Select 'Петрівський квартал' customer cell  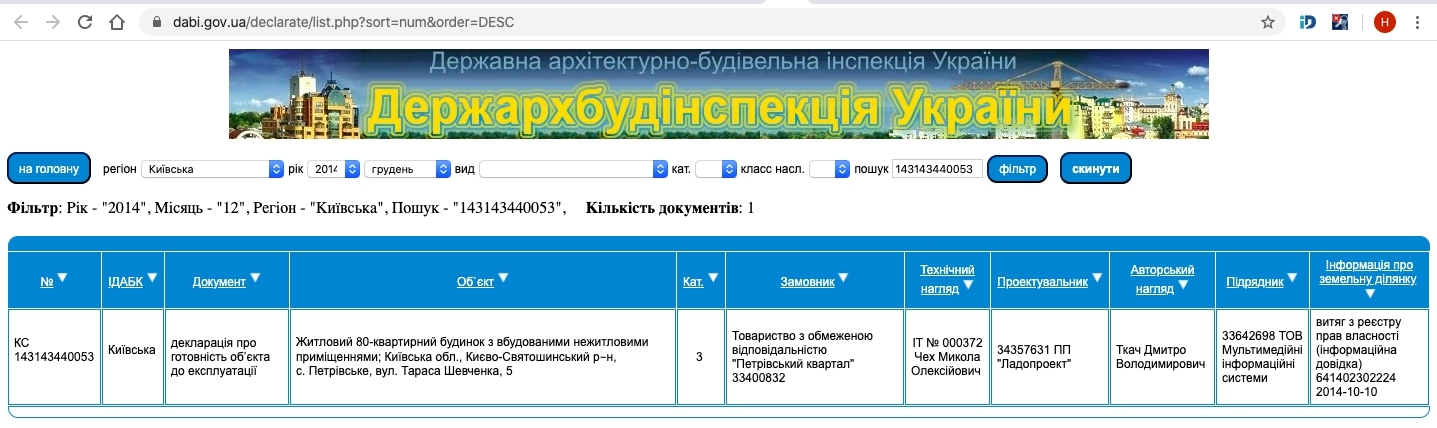(x=814, y=357)
